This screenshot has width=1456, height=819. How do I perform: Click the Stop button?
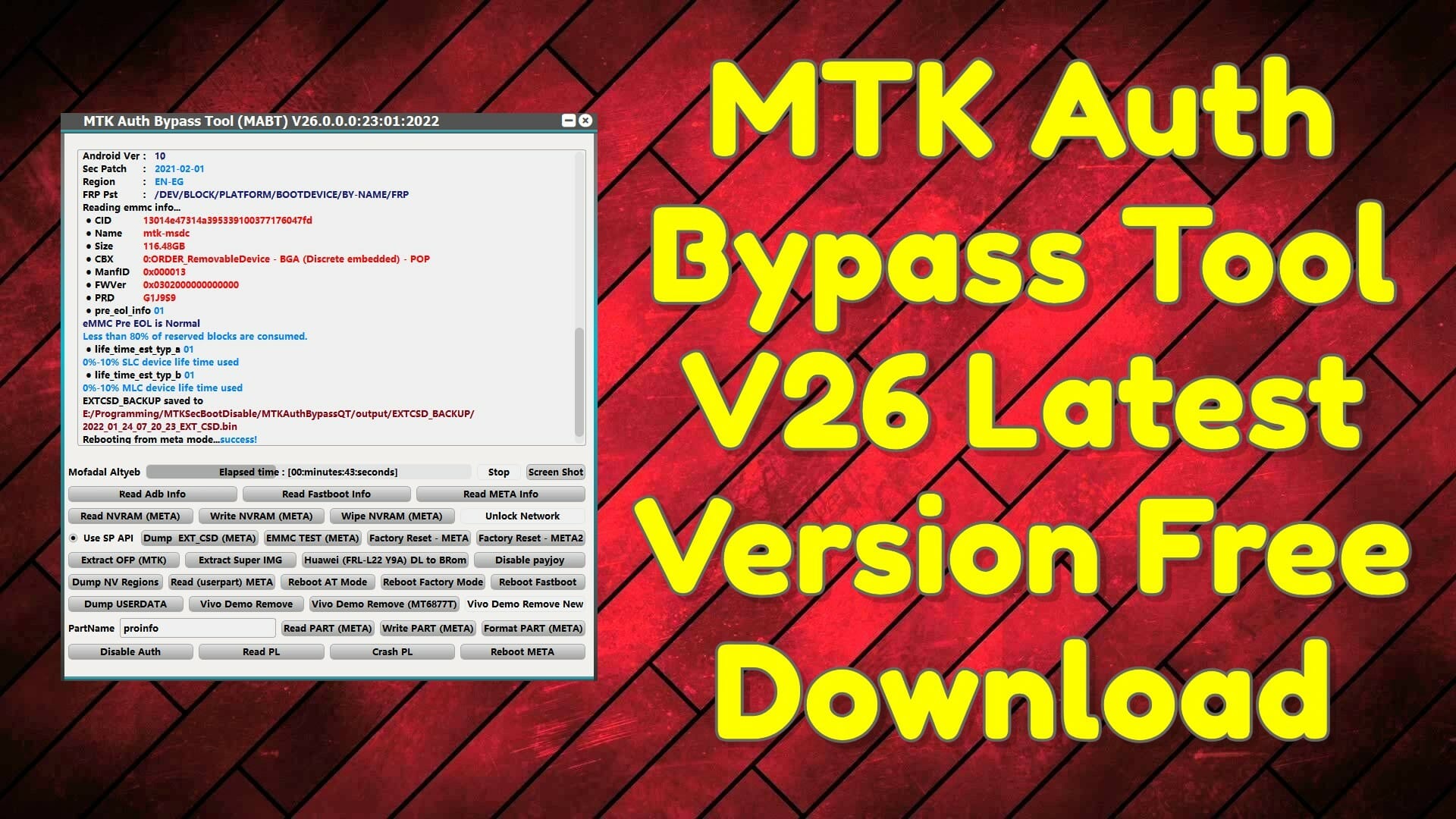point(497,472)
